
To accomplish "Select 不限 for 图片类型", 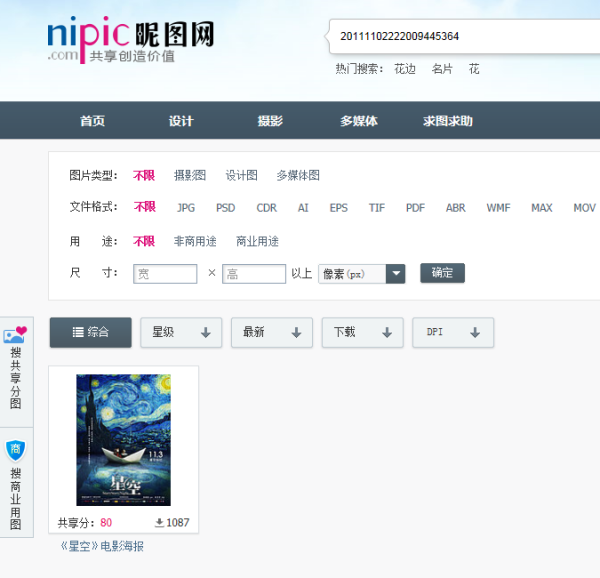I will pyautogui.click(x=144, y=176).
